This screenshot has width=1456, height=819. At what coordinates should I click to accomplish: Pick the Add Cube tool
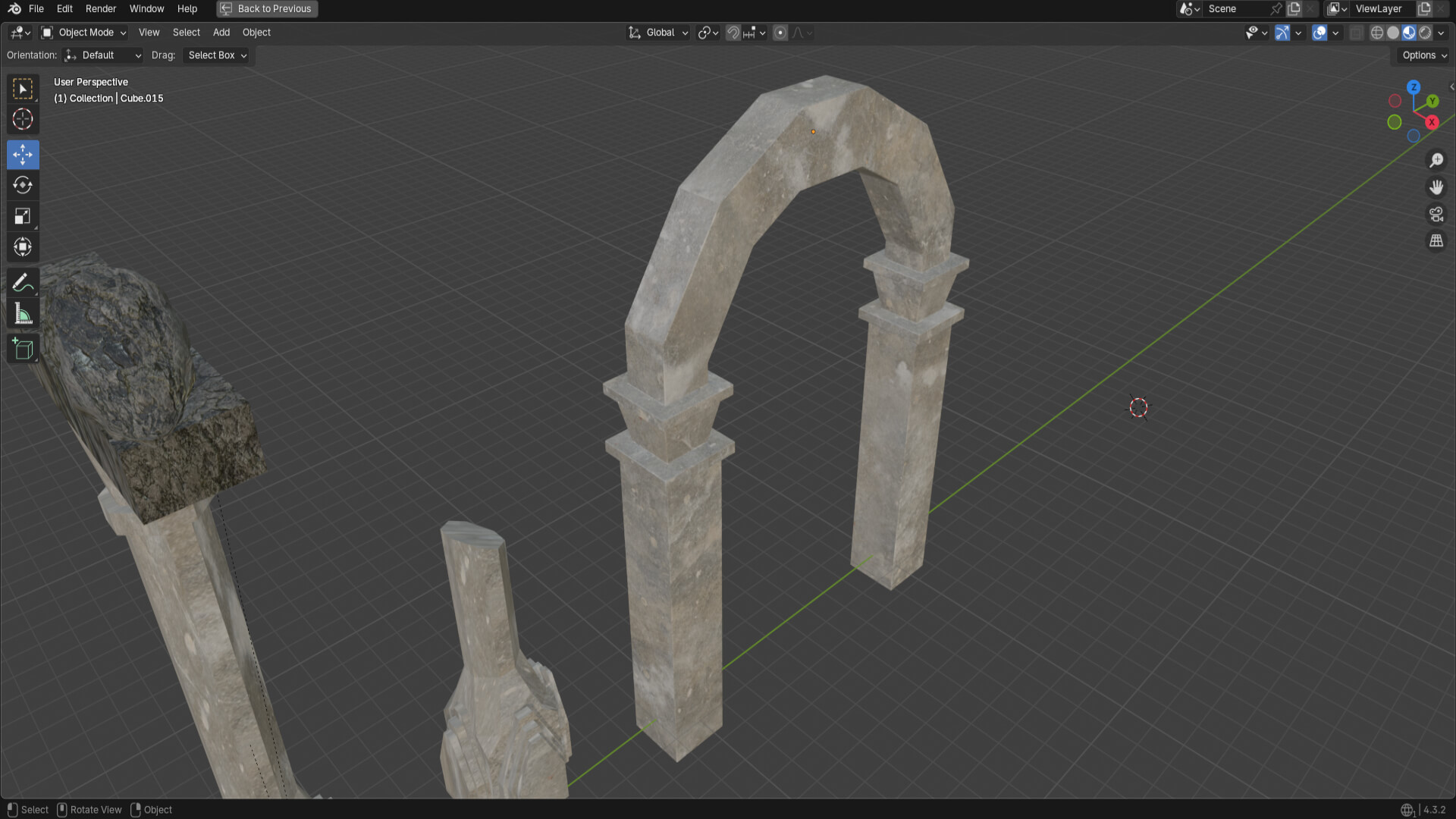click(23, 349)
